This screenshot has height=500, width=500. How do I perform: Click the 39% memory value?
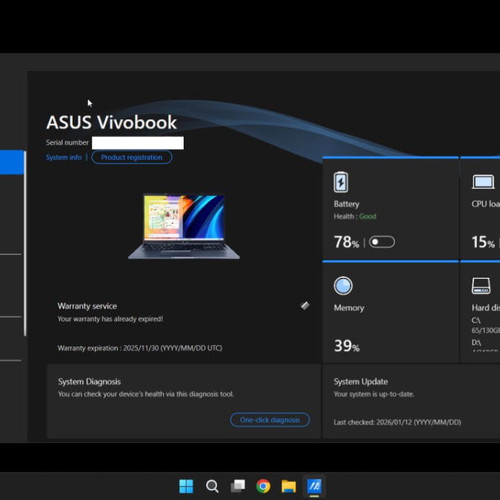(x=347, y=346)
